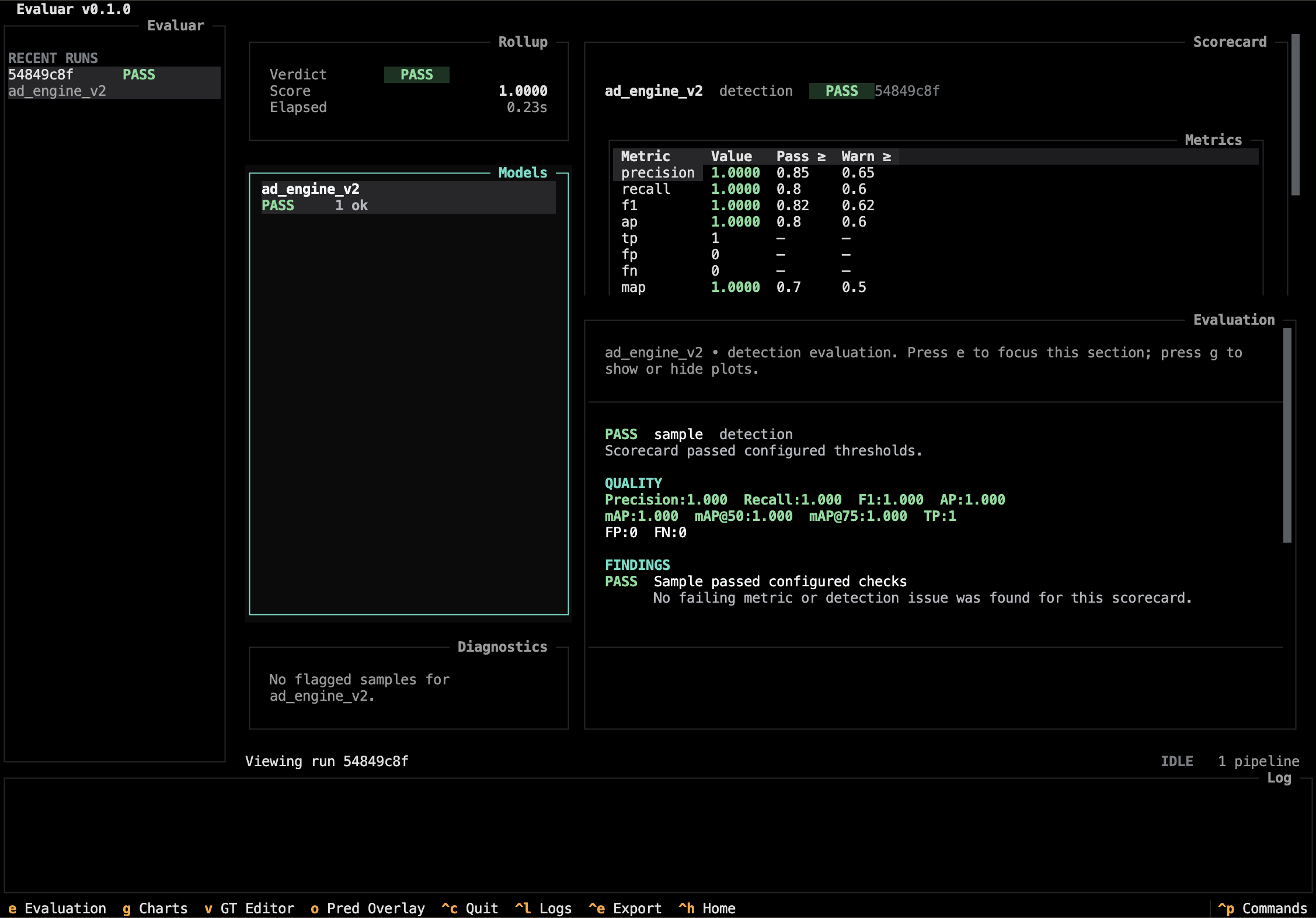1316x918 pixels.
Task: Select the tp metric row
Action: (935, 238)
